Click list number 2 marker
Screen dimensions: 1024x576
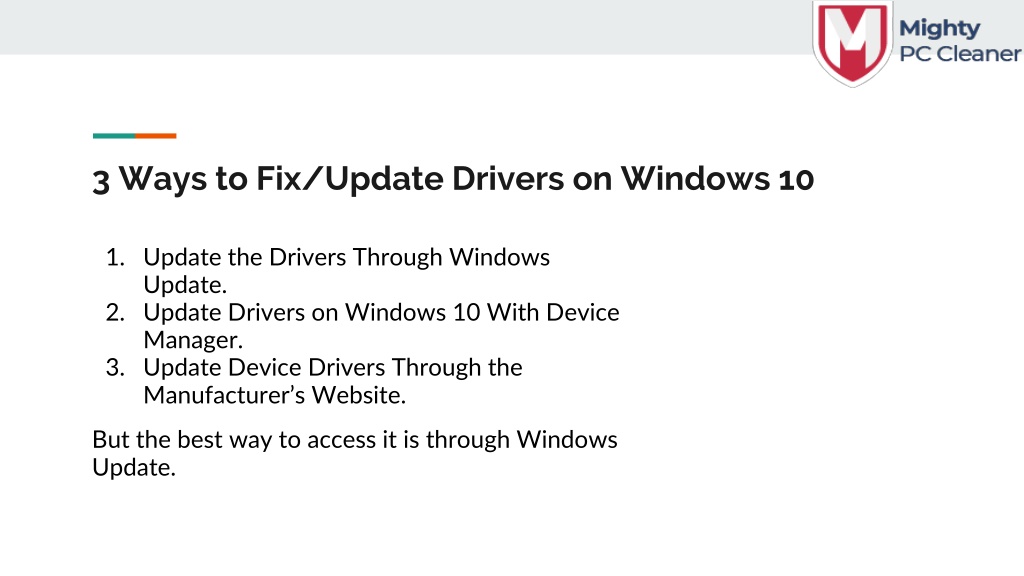(x=115, y=313)
